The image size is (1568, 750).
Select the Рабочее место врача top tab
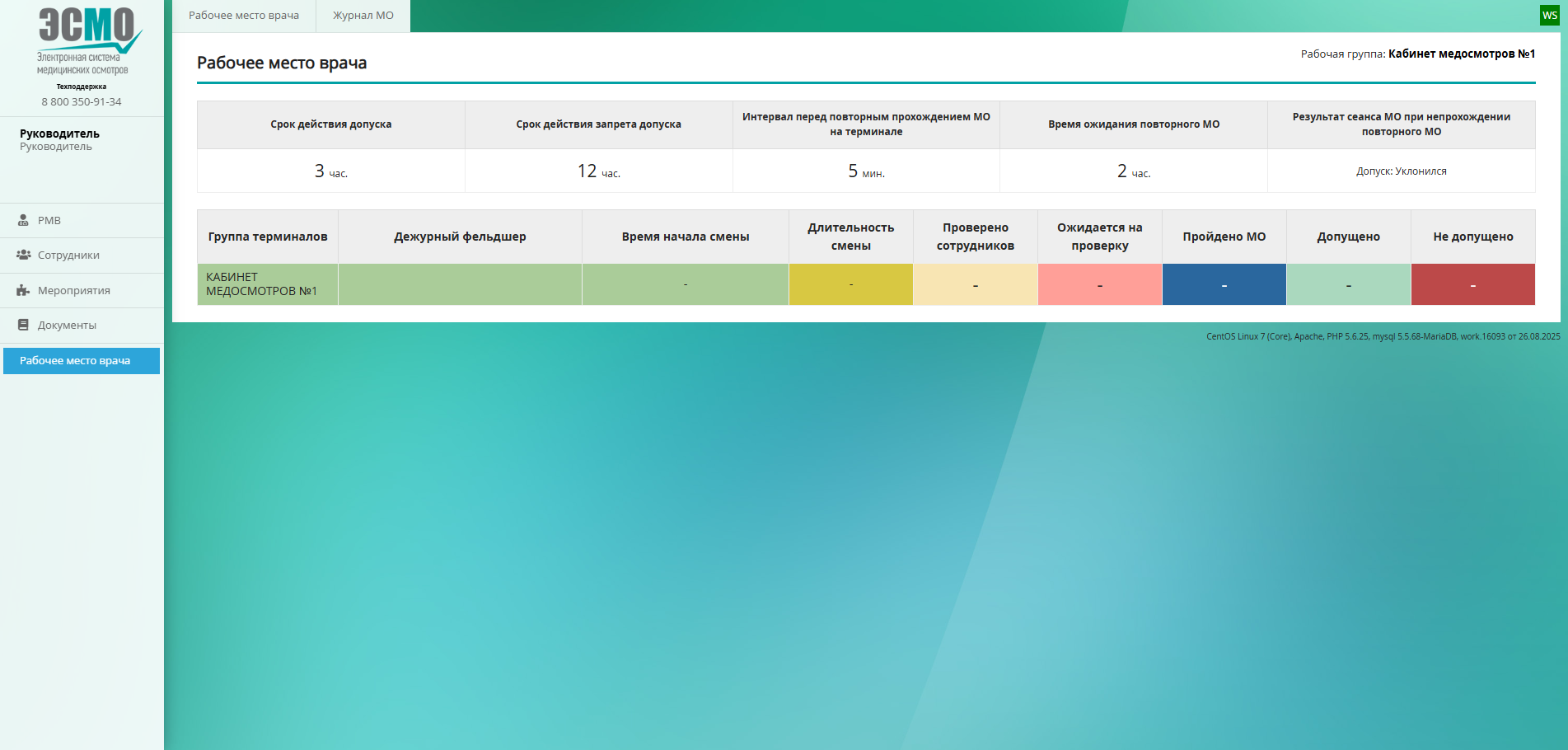(x=244, y=16)
